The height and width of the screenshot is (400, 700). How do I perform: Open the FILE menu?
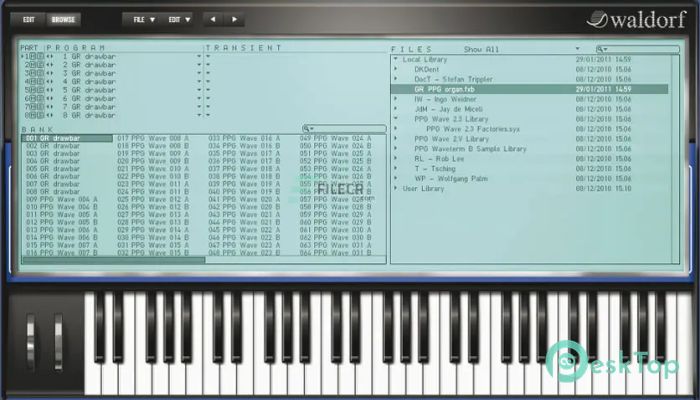(144, 20)
